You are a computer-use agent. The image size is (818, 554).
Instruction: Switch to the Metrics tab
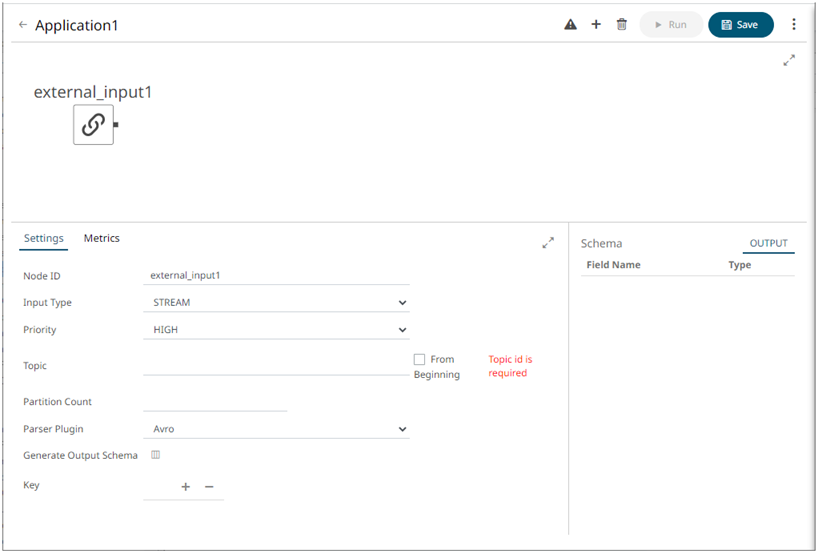[x=101, y=238]
